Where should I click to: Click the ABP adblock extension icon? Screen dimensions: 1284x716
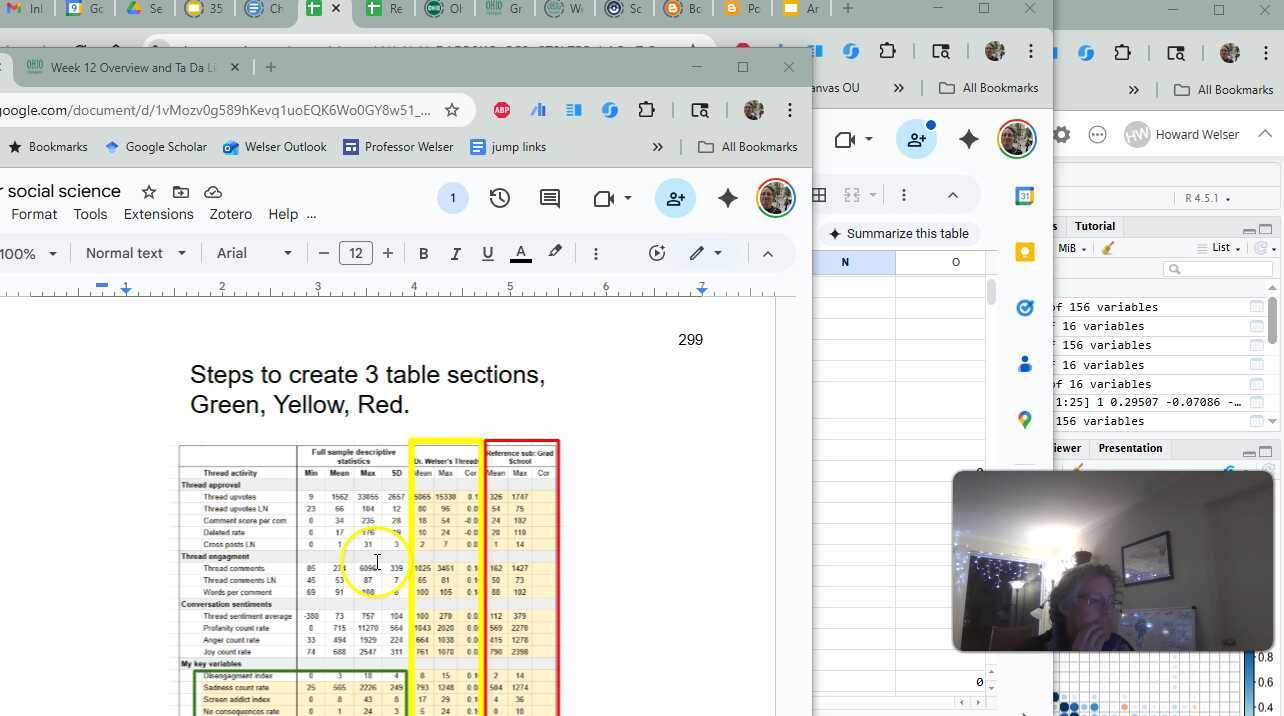502,110
